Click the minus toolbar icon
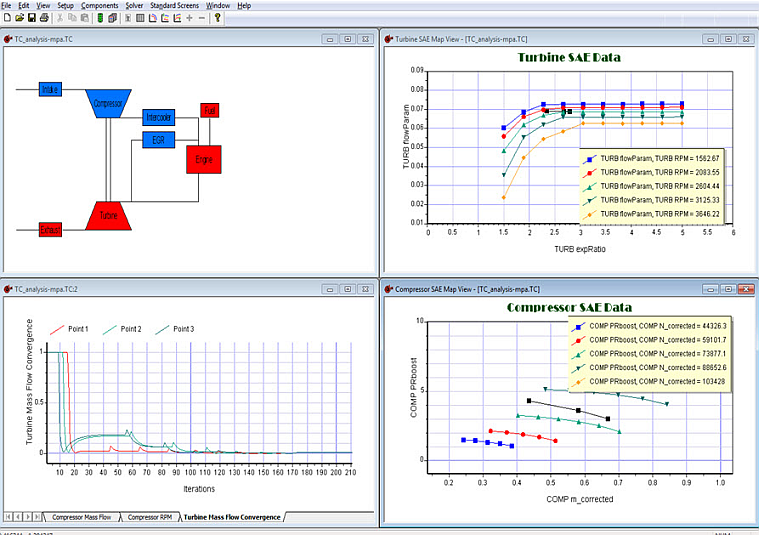Screen dimensions: 759x535 (202, 18)
